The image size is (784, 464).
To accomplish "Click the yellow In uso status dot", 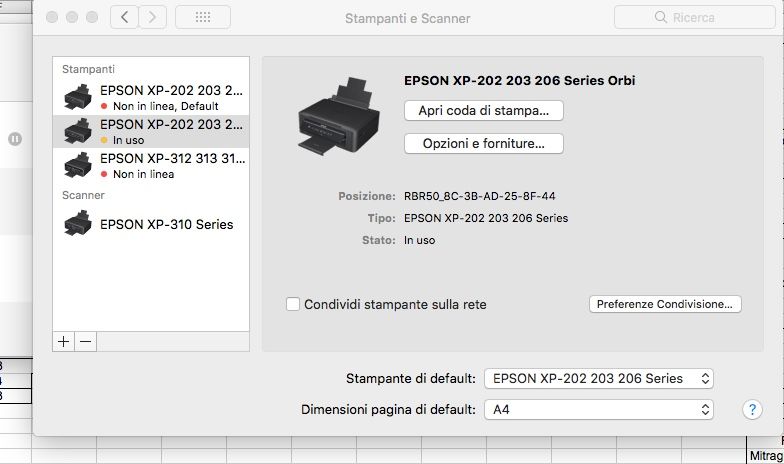I will (x=104, y=140).
